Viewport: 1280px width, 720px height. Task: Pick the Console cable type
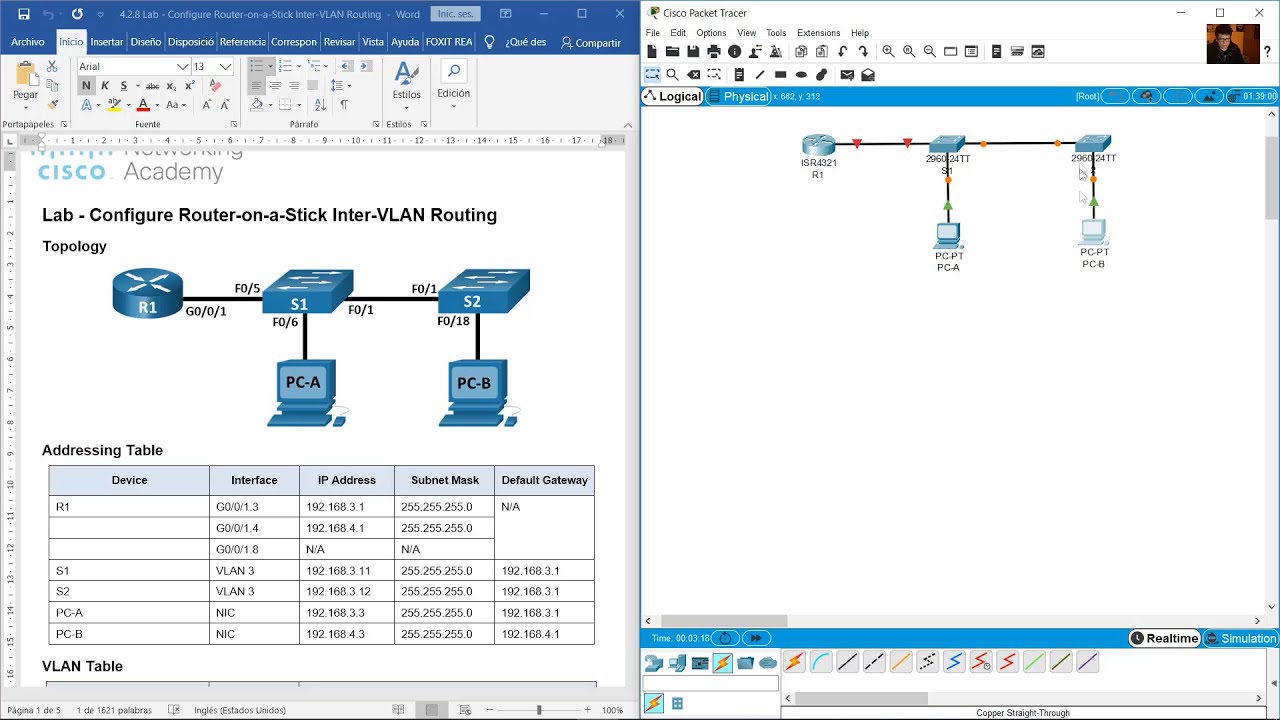821,662
